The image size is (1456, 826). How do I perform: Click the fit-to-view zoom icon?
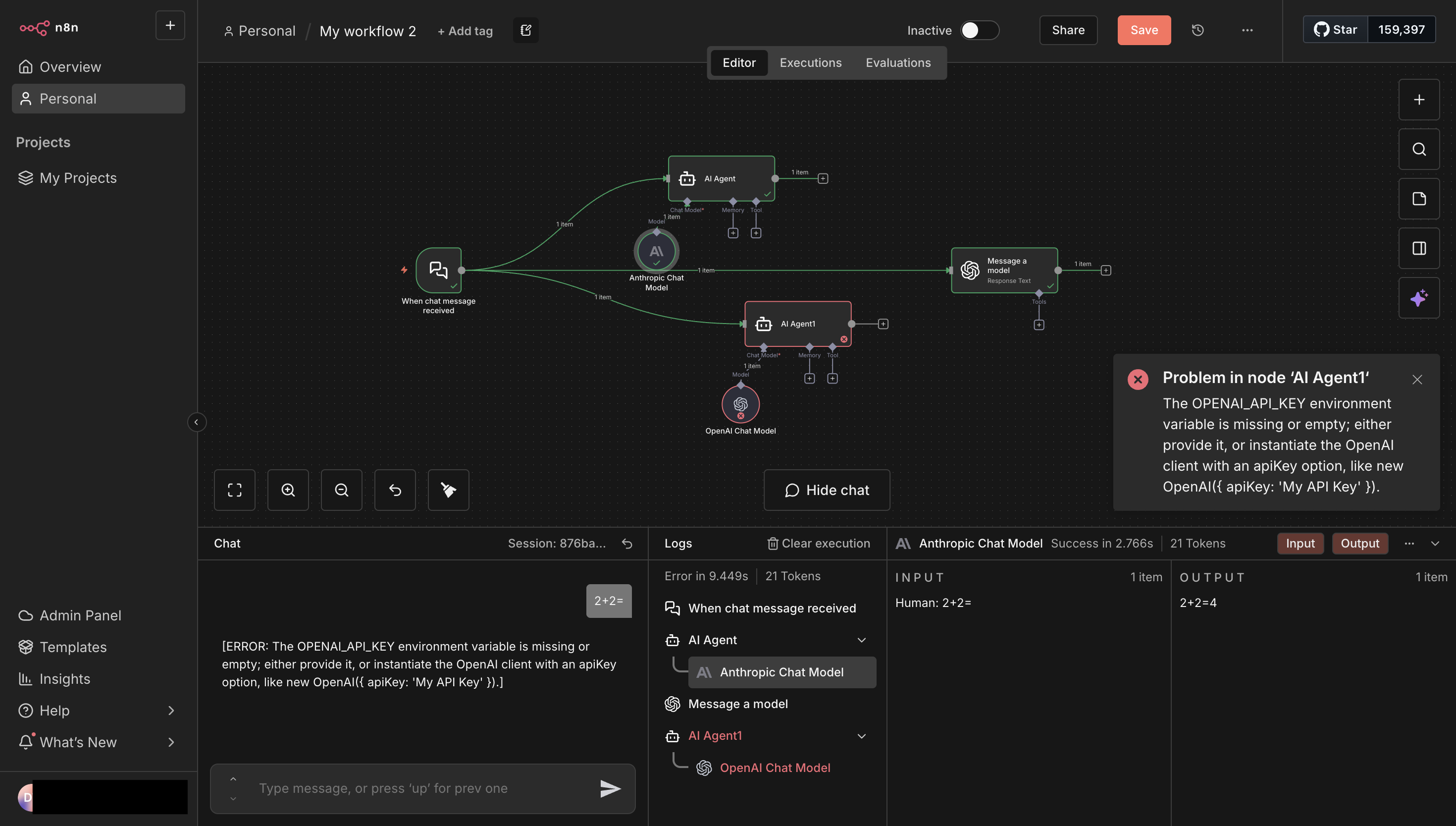point(234,490)
